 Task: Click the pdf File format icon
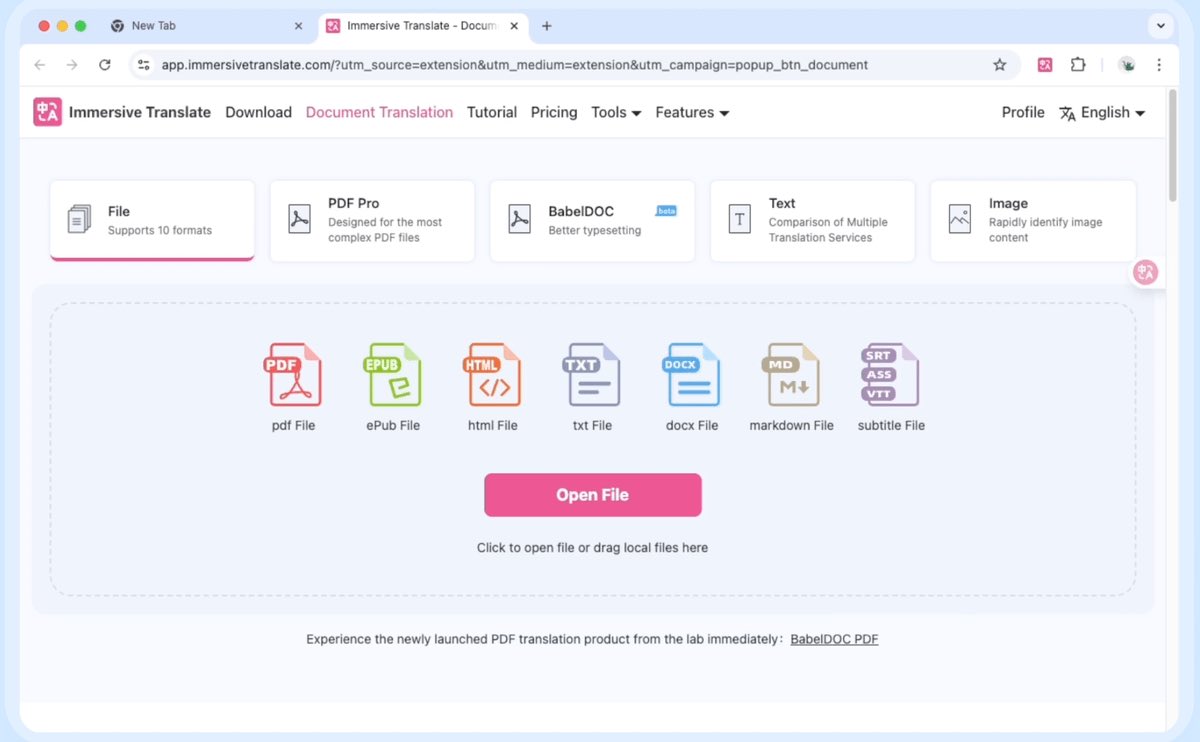293,374
